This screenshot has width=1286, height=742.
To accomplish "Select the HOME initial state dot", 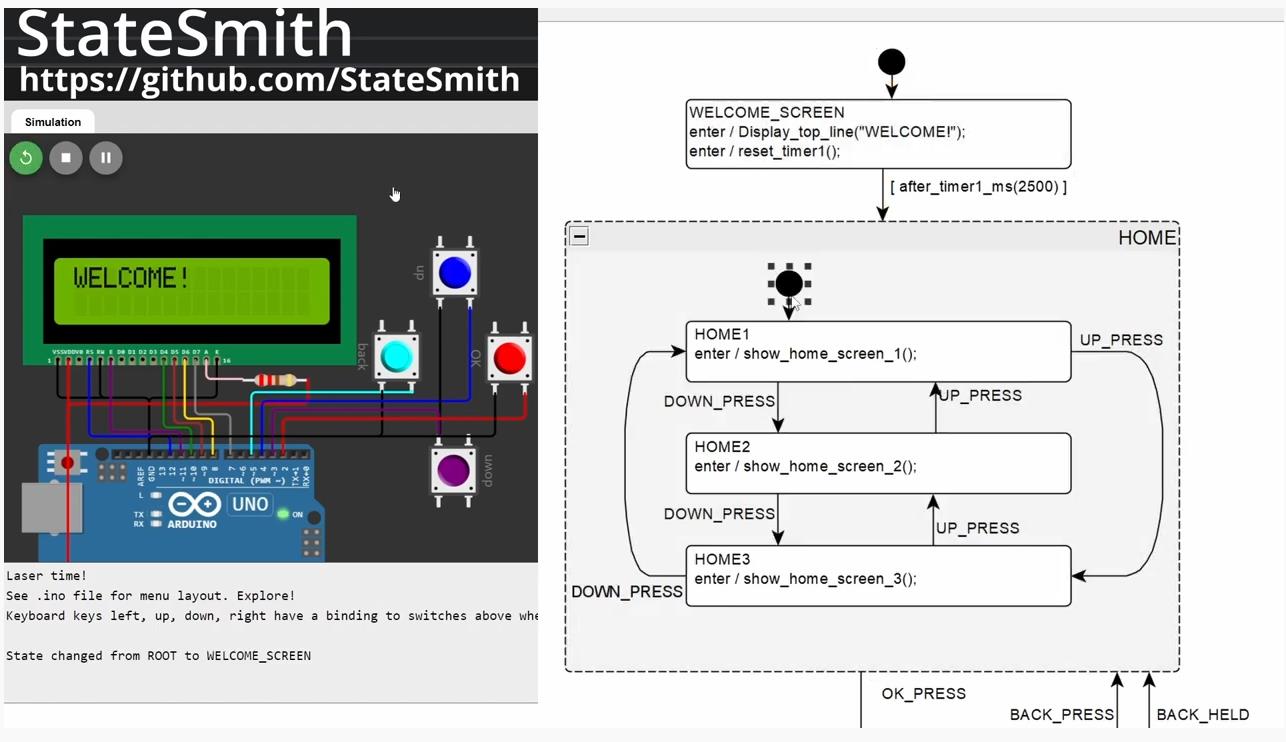I will point(789,284).
